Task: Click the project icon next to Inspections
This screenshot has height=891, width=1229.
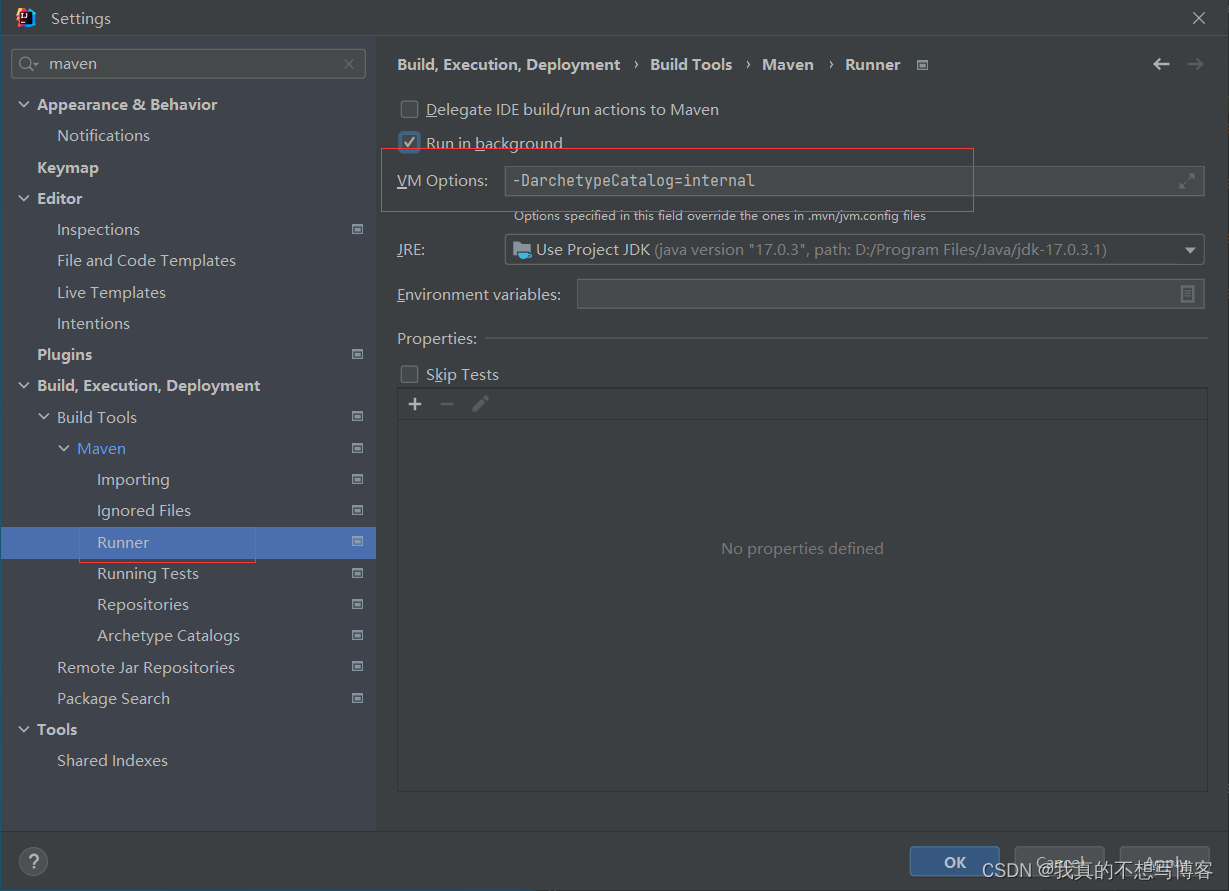Action: (357, 229)
